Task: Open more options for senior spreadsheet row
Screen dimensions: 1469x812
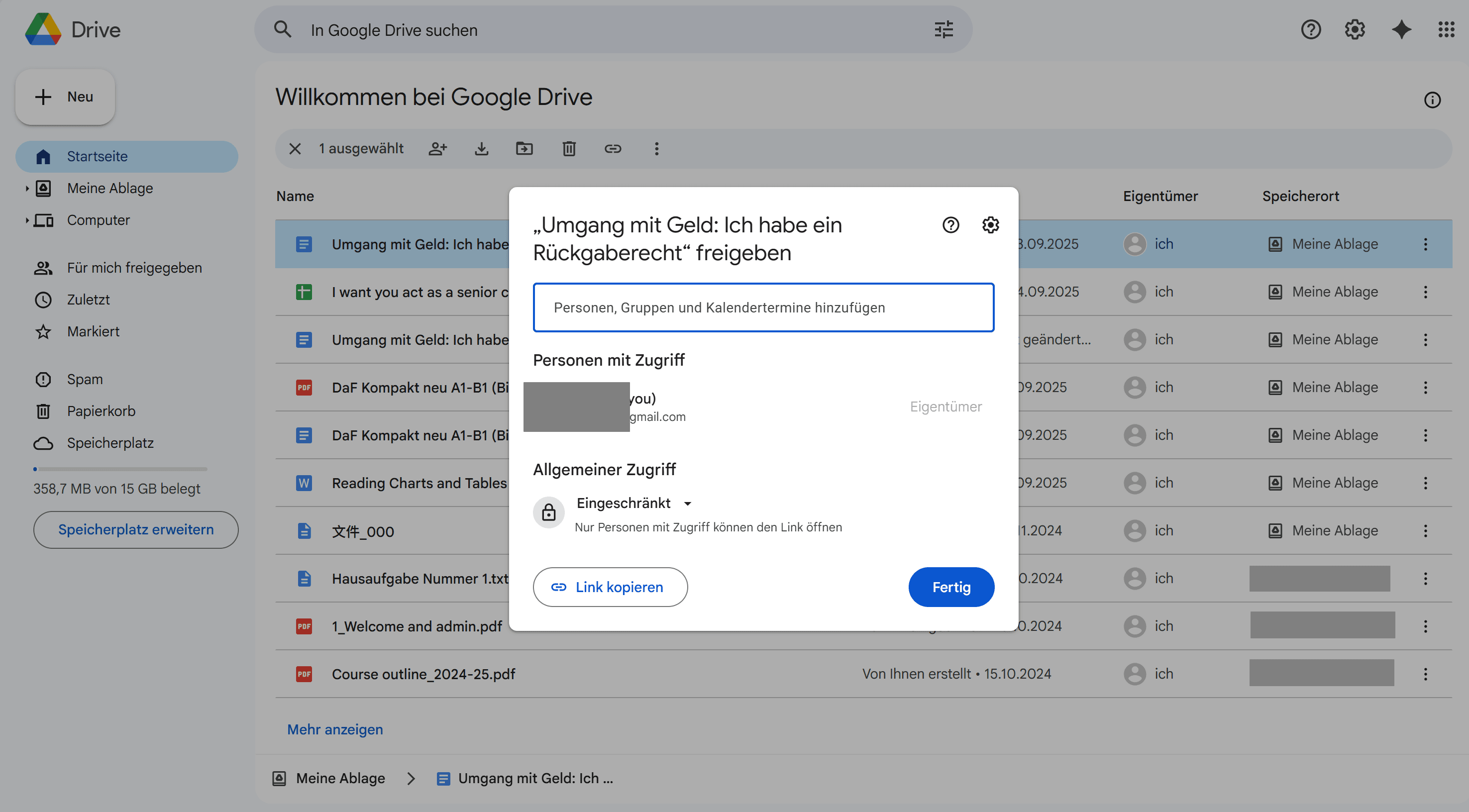Action: pos(1425,292)
